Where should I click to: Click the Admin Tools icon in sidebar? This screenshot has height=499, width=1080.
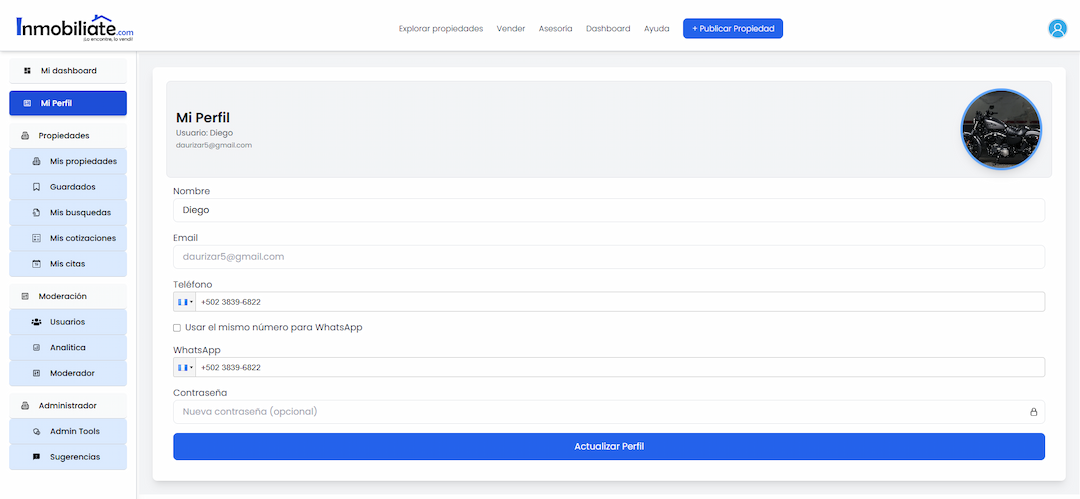(36, 431)
